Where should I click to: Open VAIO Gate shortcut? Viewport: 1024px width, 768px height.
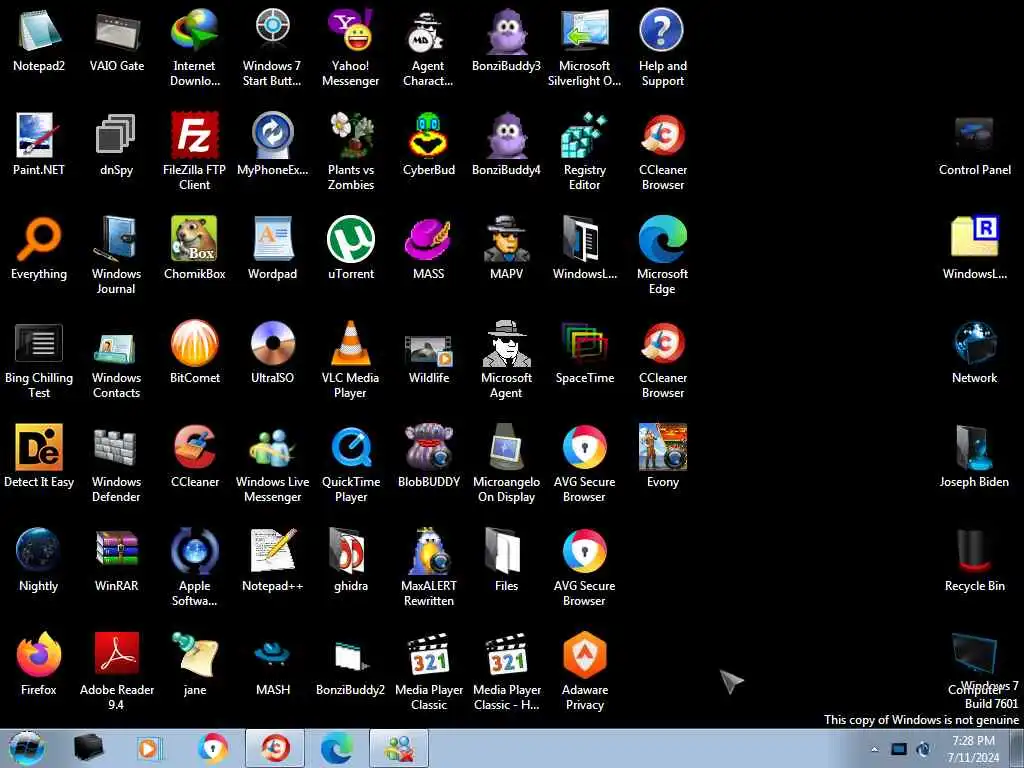[x=116, y=40]
